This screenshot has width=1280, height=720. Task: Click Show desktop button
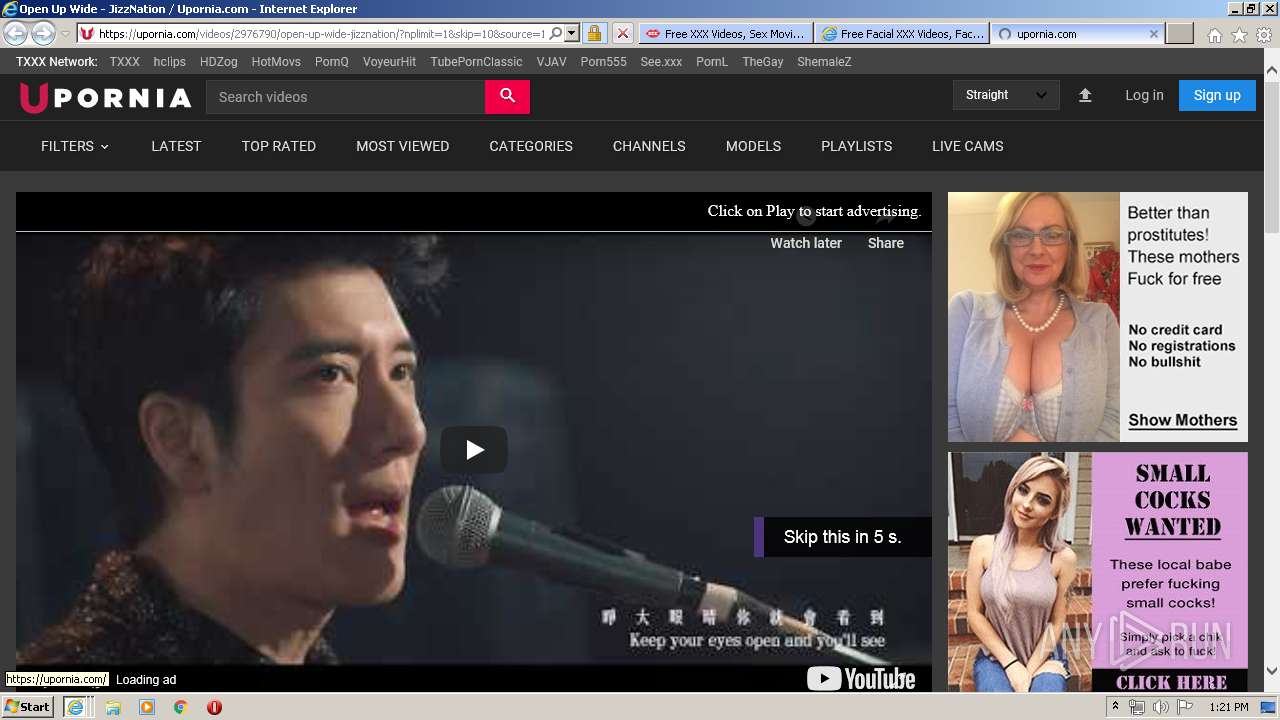pos(1270,707)
